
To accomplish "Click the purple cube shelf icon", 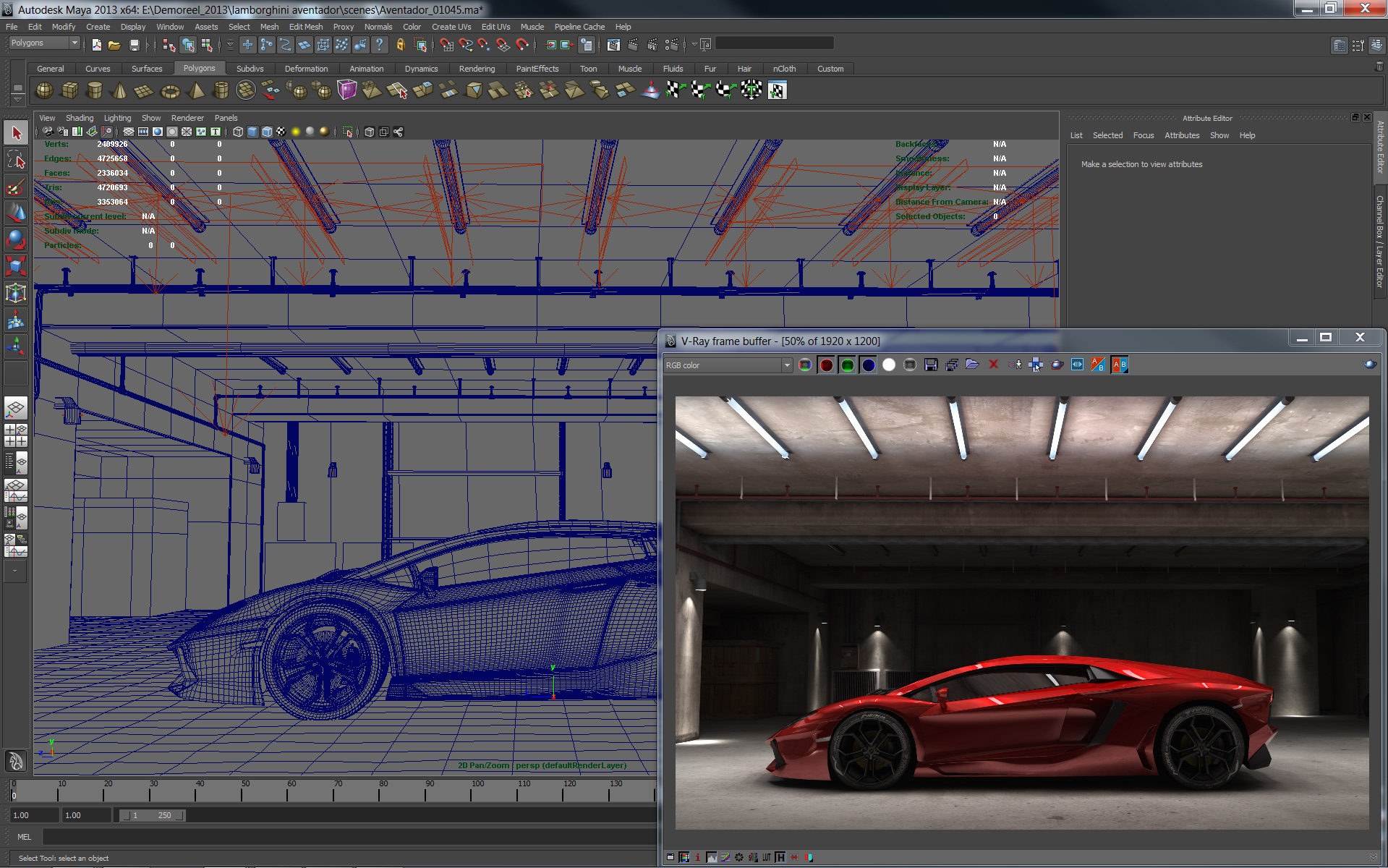I will 347,90.
